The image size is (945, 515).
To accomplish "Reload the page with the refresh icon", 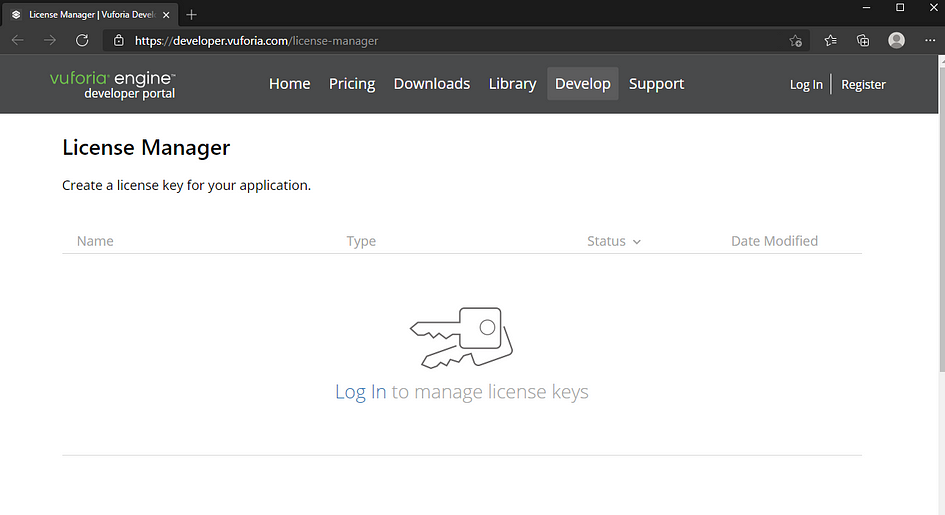I will 82,40.
